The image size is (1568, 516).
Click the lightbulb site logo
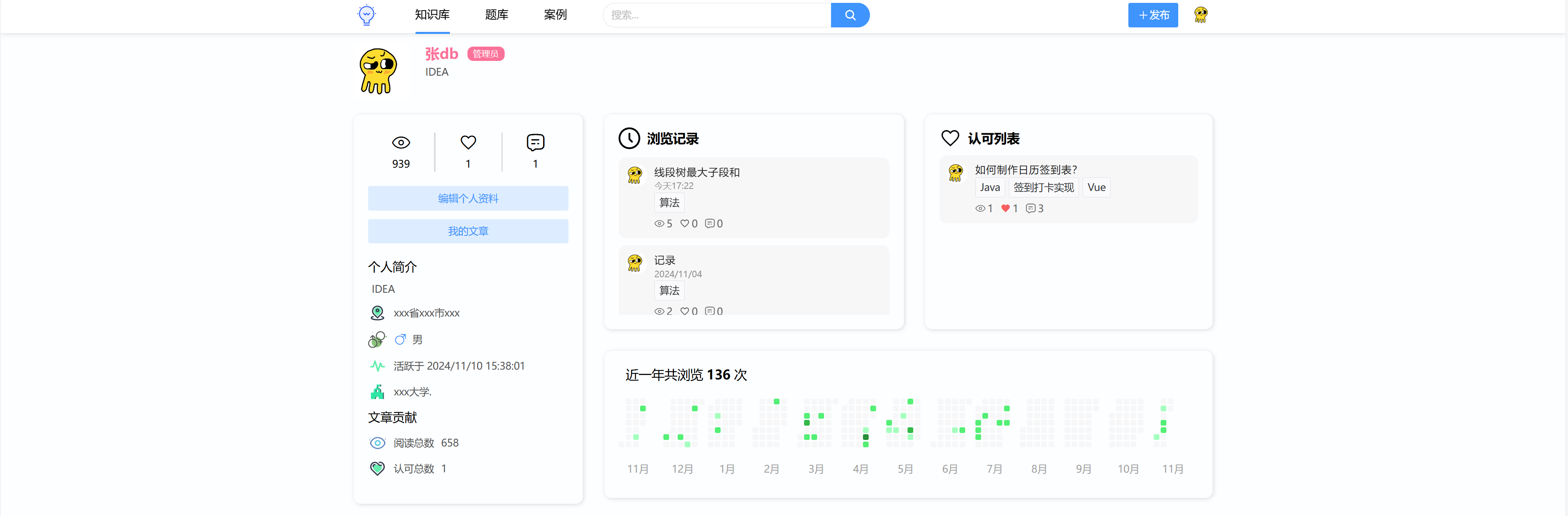[x=366, y=15]
